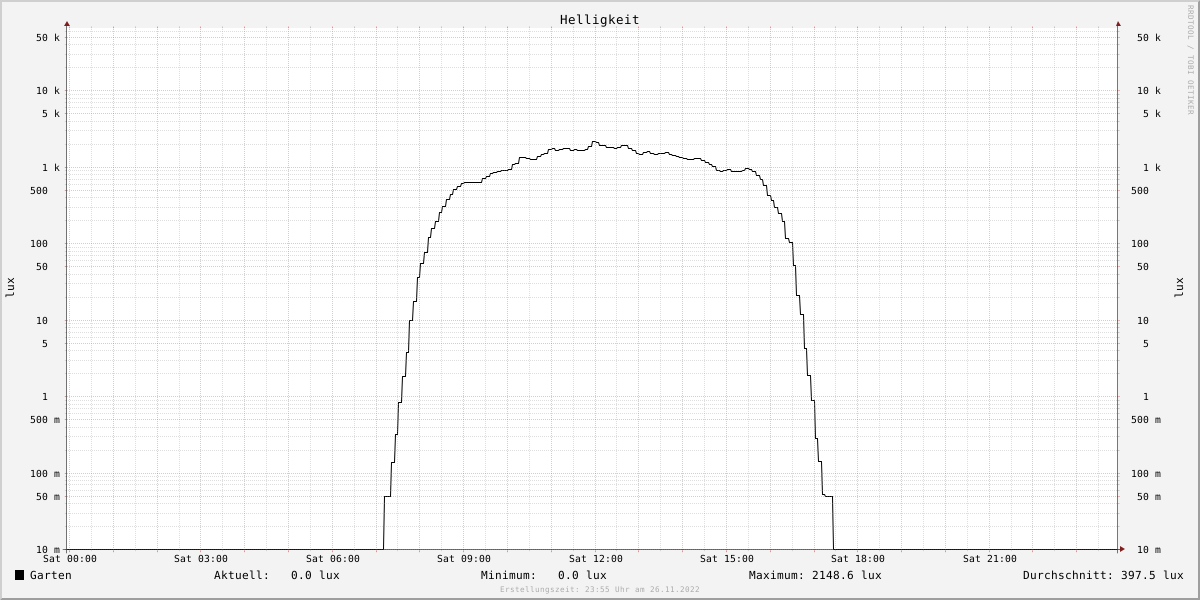This screenshot has height=600, width=1200.
Task: Click the '50 k' label on right axis
Action: (x=1149, y=38)
